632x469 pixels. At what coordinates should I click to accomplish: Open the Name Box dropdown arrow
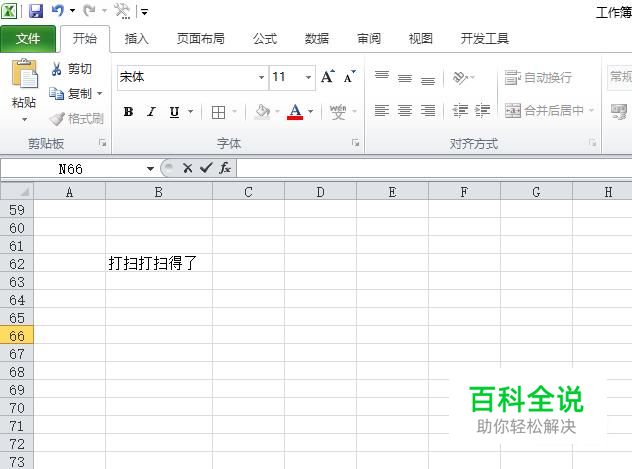click(x=150, y=168)
